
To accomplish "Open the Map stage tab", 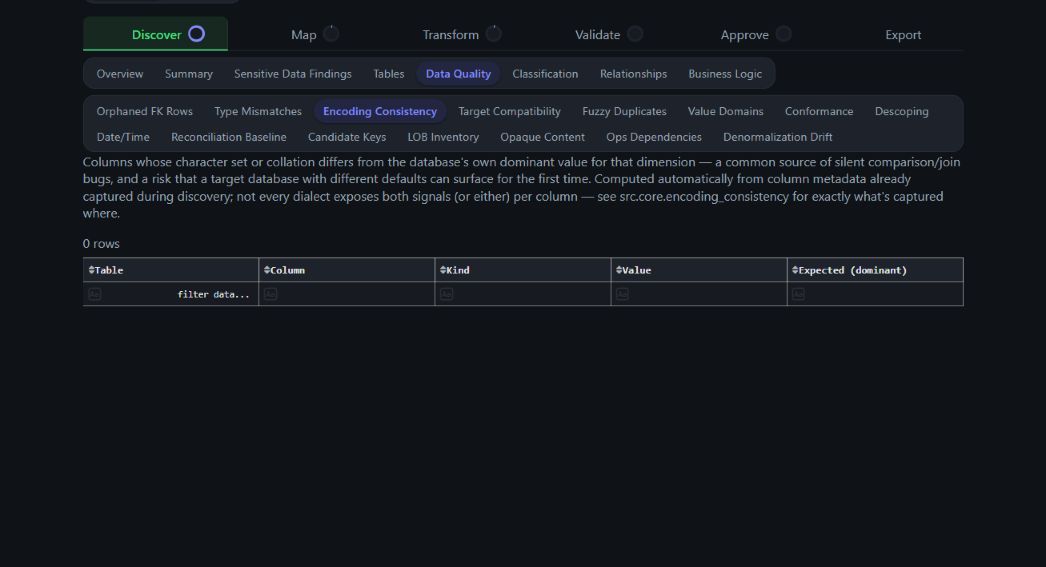I will pyautogui.click(x=304, y=35).
